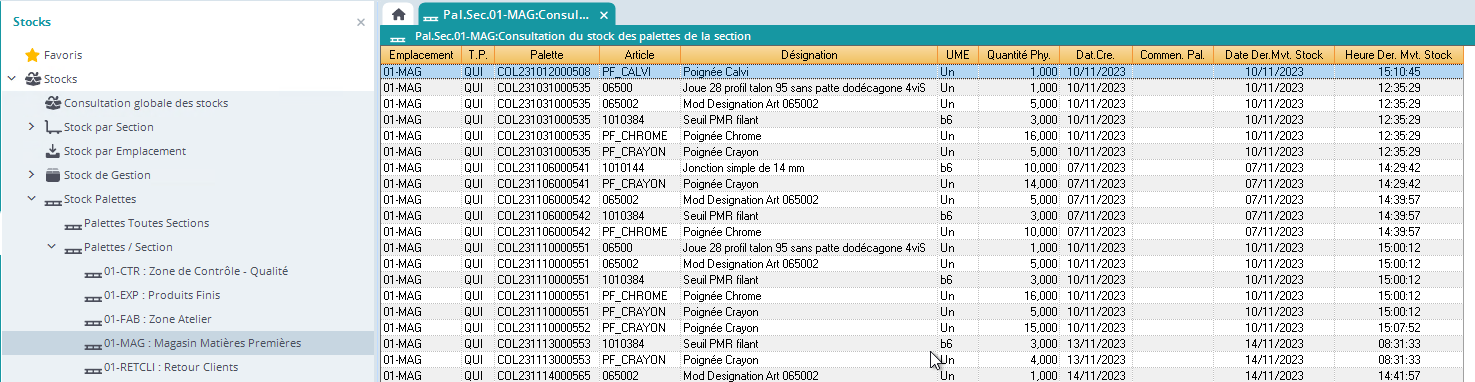Click the time cell 15:07:52
The image size is (1475, 382).
point(1398,328)
